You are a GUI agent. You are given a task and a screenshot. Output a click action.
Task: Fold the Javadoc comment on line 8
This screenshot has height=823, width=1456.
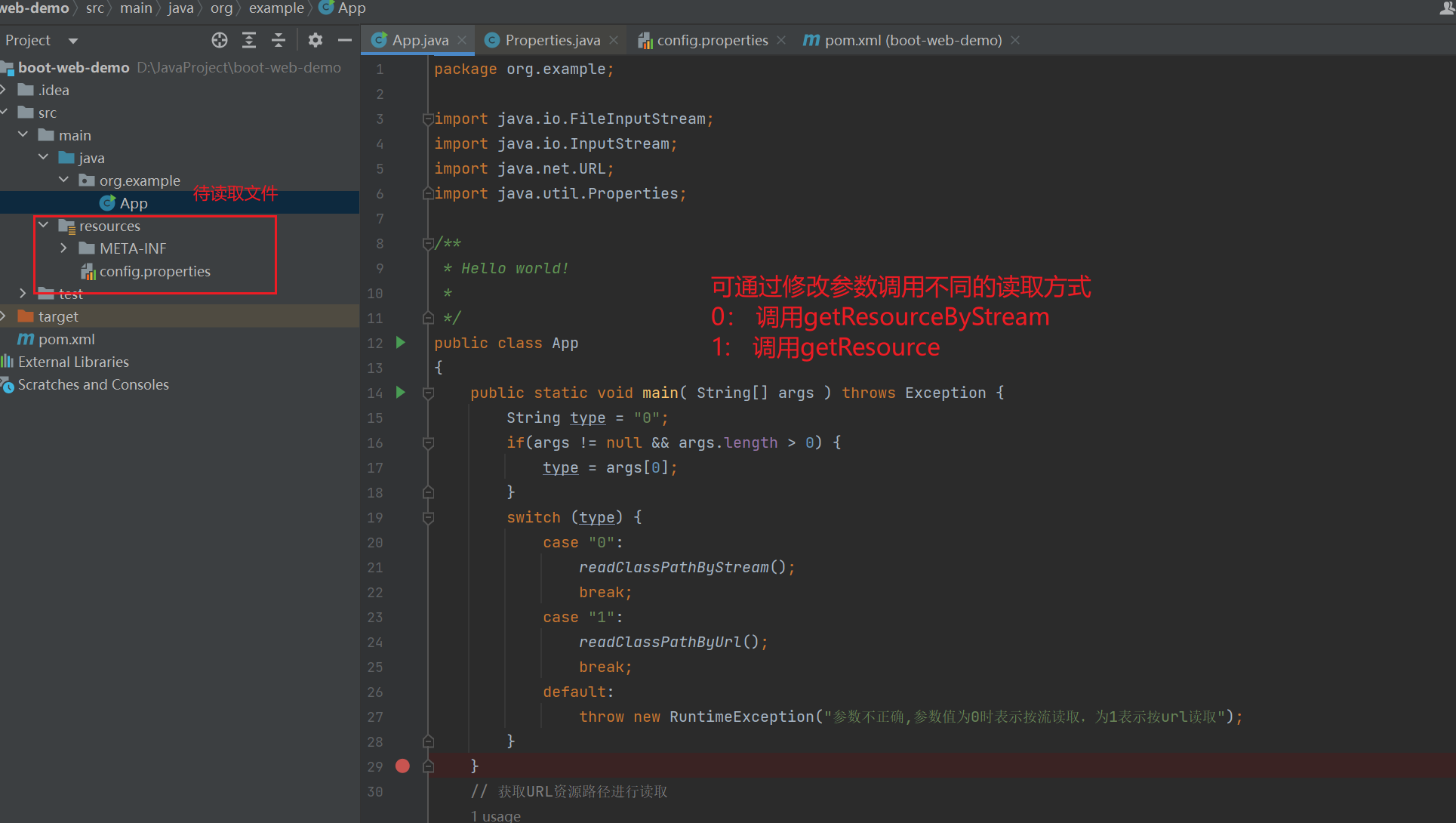point(428,243)
